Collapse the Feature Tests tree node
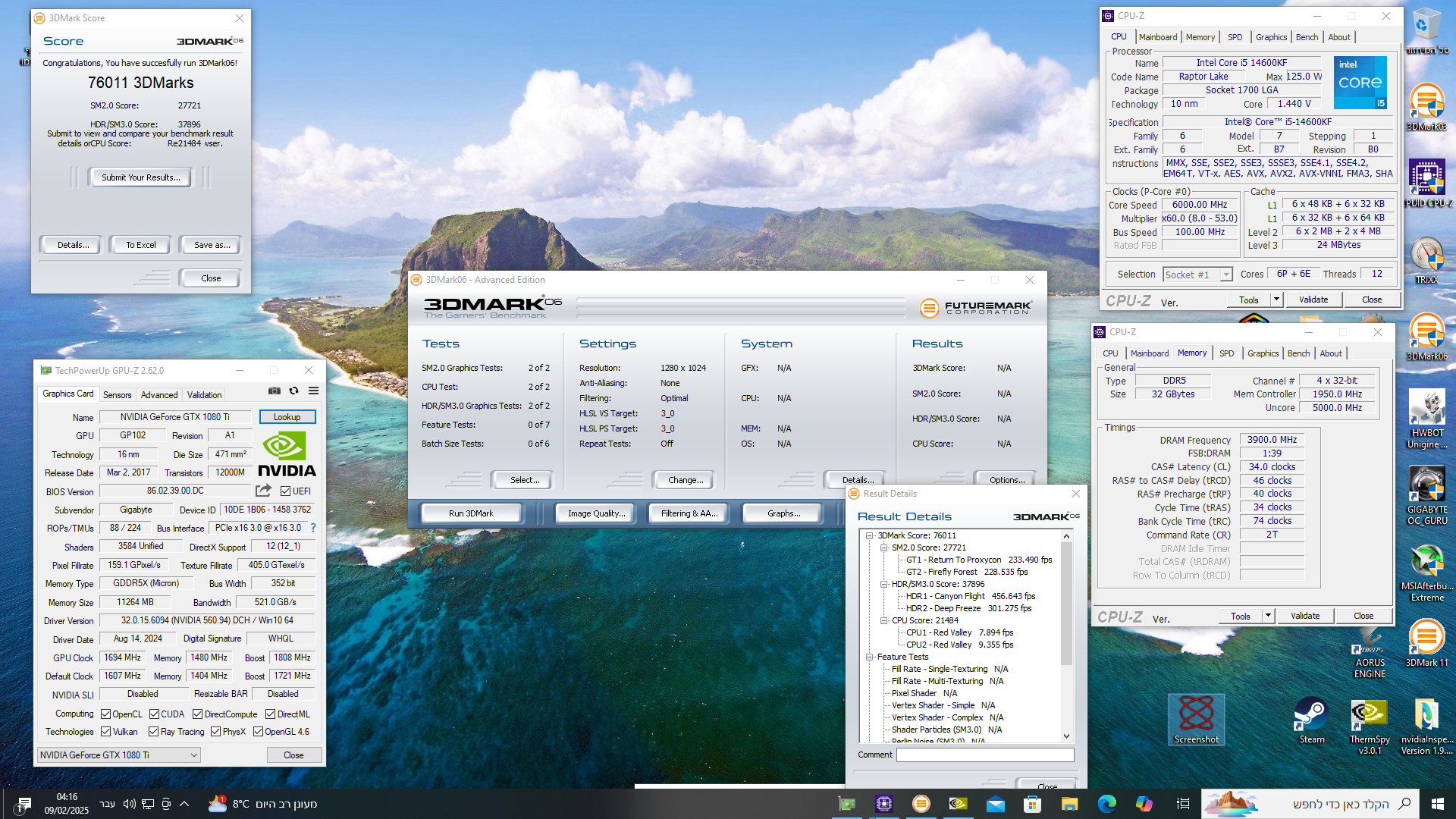 [x=869, y=657]
